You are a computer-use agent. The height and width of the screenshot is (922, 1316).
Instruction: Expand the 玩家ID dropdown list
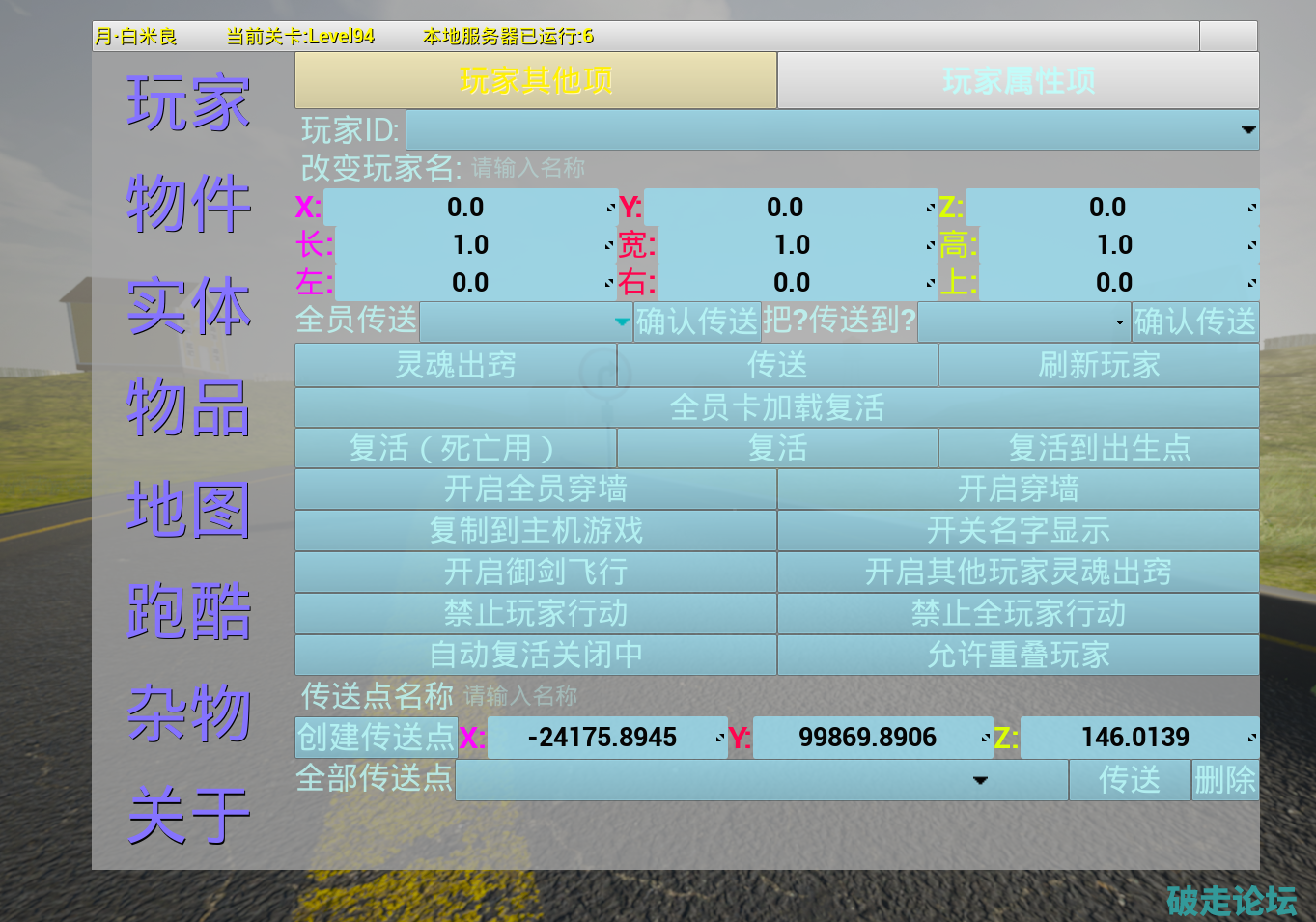click(x=832, y=130)
